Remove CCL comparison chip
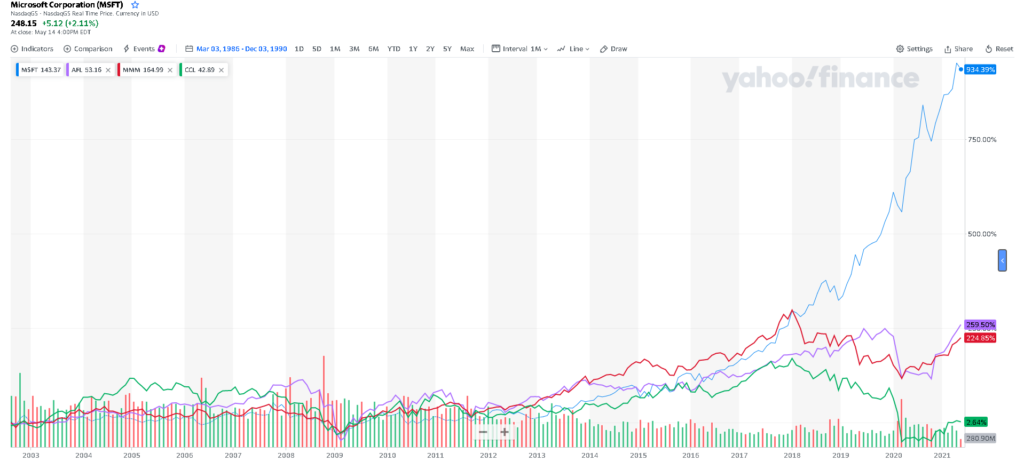 [222, 69]
